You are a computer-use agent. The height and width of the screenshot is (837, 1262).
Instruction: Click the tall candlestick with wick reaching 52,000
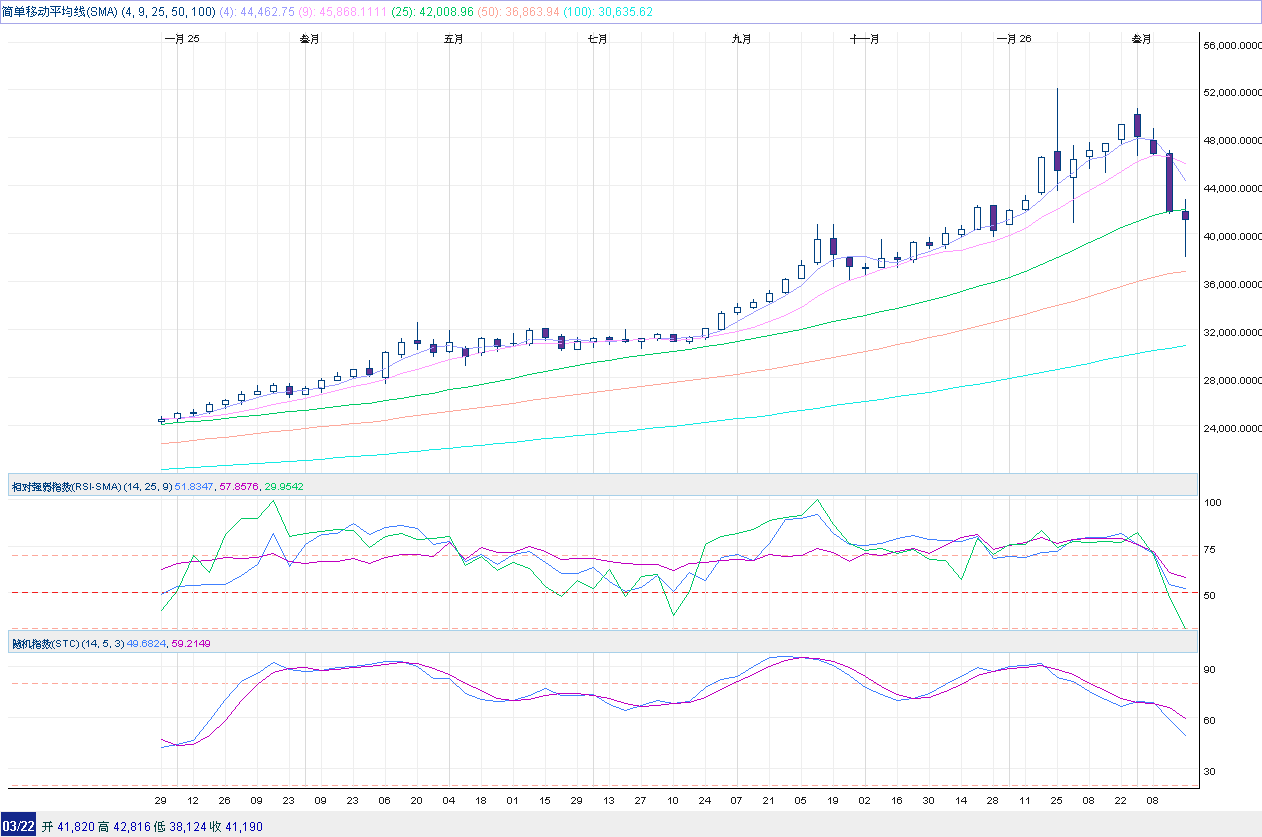click(1057, 160)
